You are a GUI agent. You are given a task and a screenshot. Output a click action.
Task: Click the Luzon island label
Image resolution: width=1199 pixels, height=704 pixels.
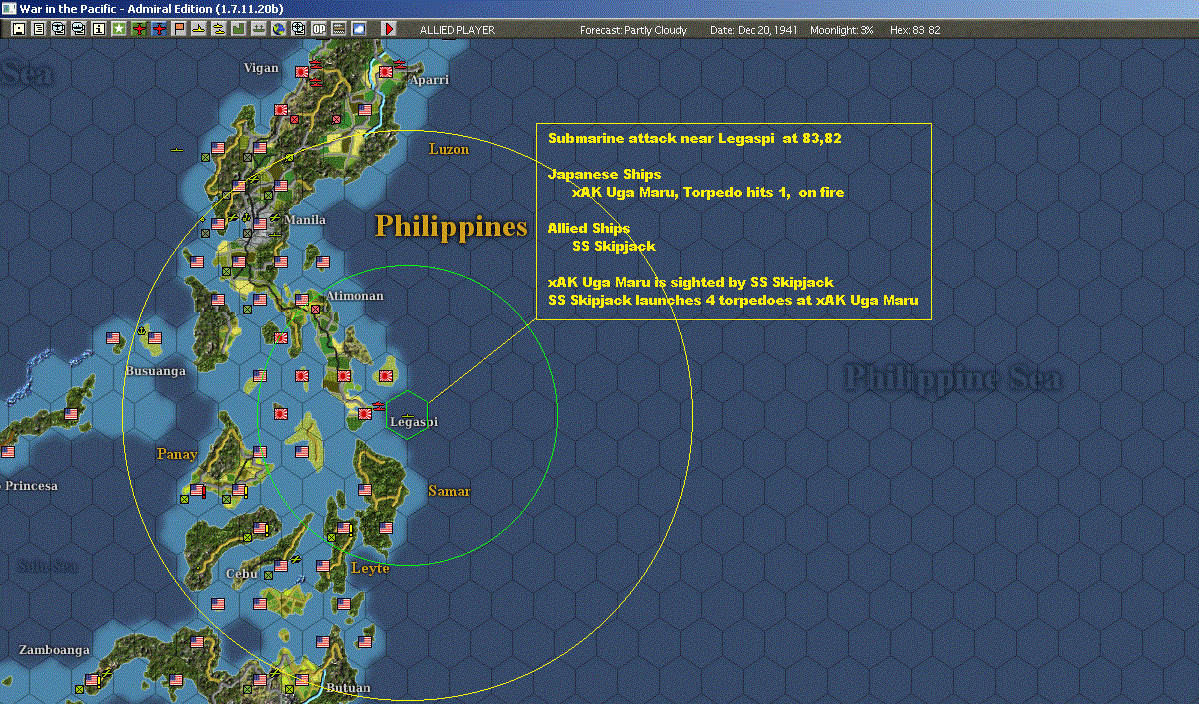449,149
